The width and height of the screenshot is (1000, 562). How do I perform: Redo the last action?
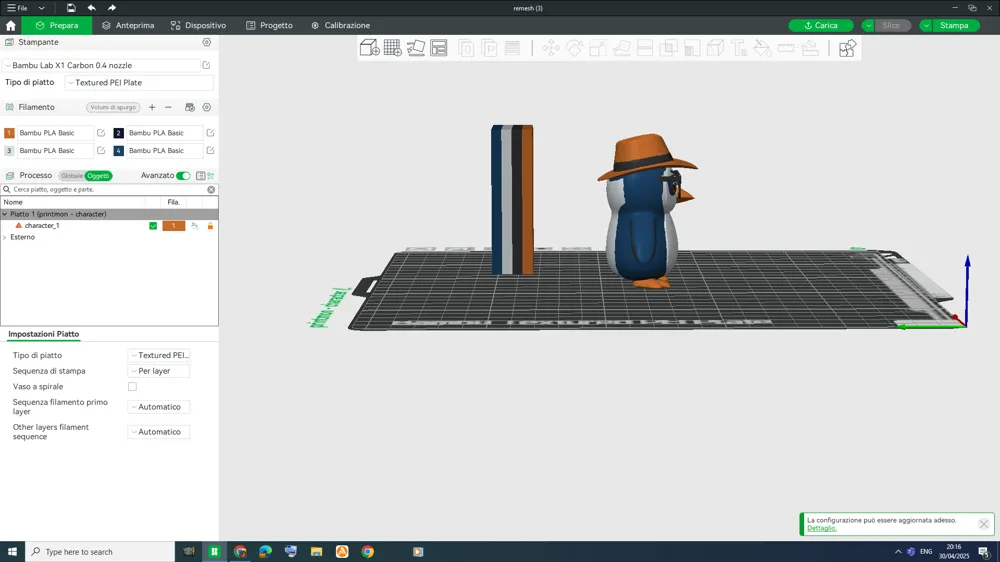coord(112,8)
